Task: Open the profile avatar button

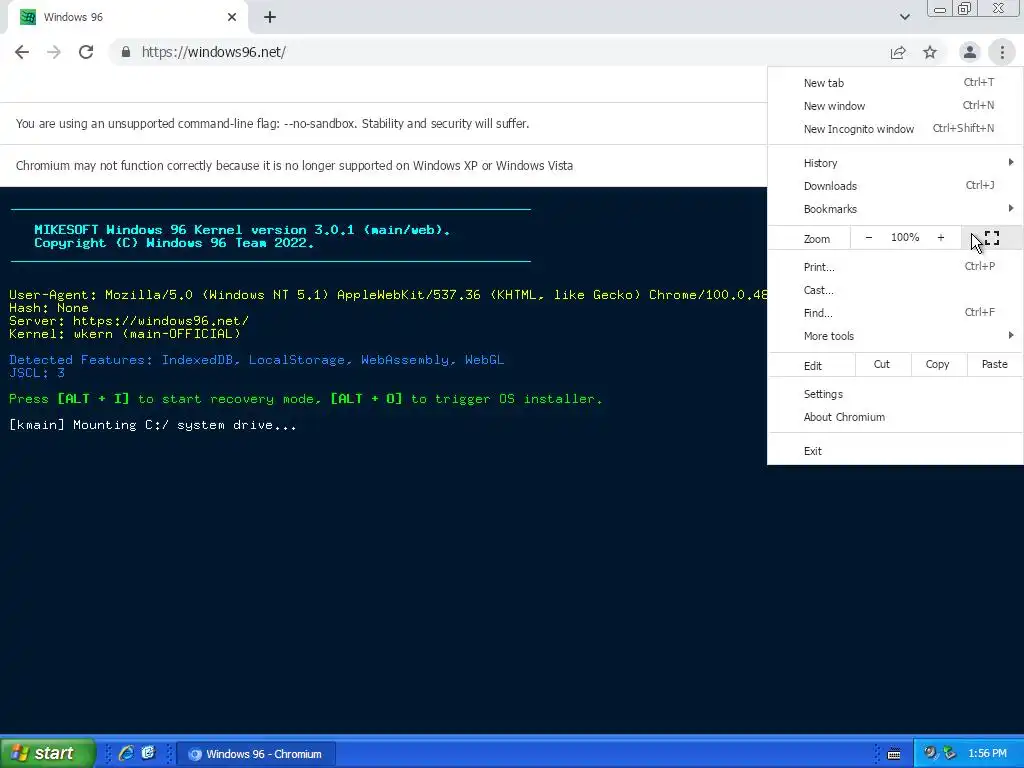Action: pyautogui.click(x=970, y=52)
